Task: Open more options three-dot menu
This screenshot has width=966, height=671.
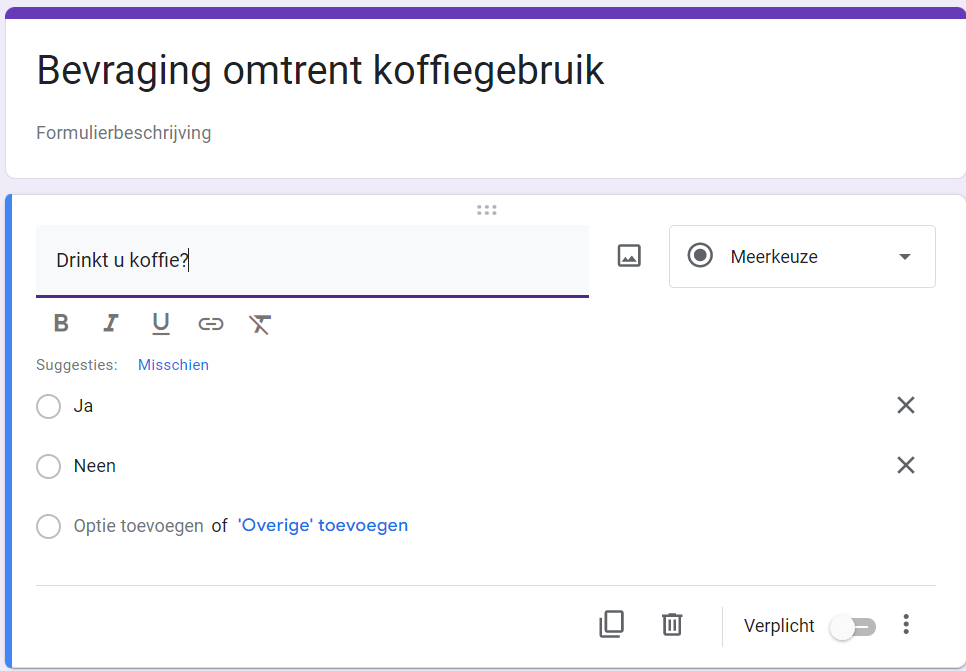Action: point(906,625)
